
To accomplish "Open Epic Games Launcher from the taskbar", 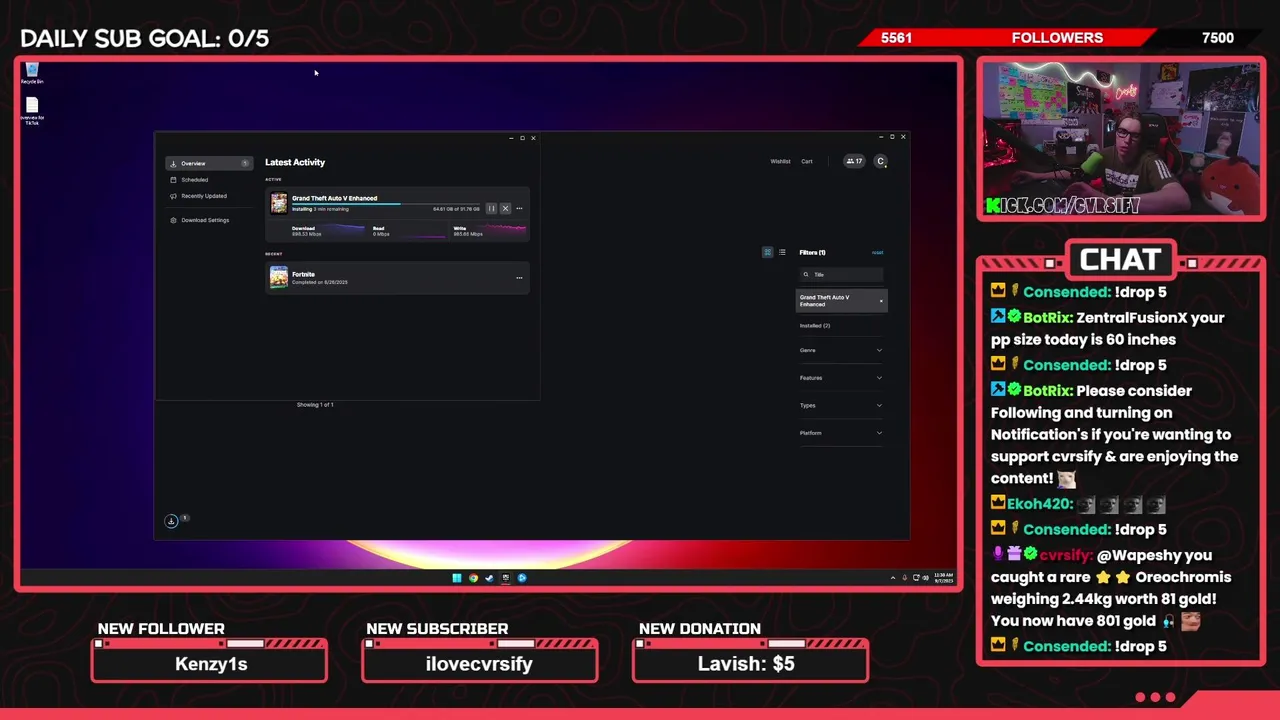I will coord(505,578).
